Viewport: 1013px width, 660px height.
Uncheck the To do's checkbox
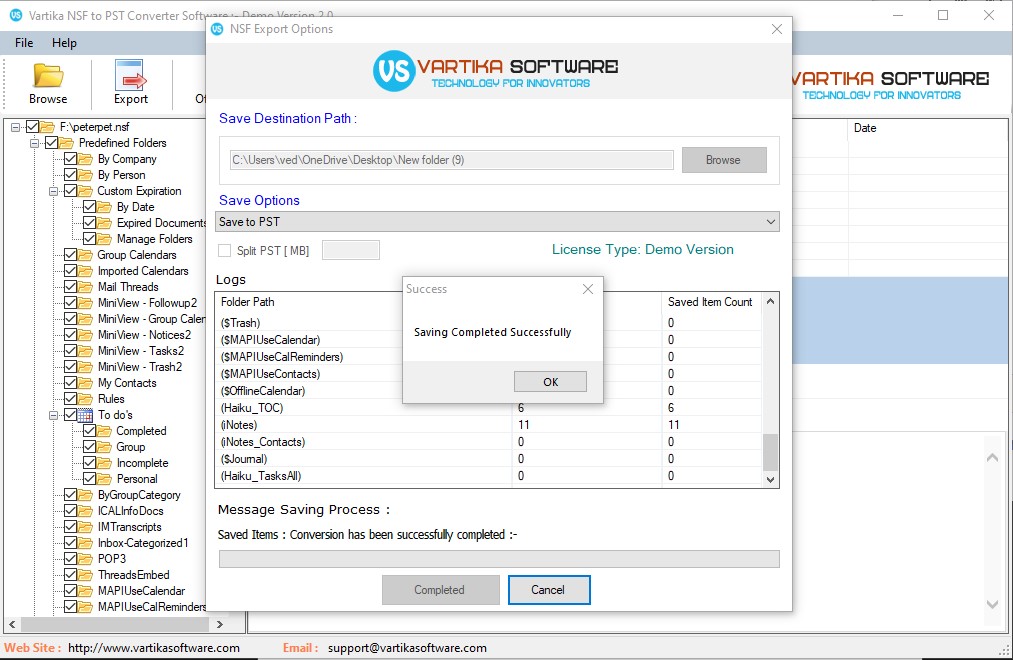tap(70, 415)
